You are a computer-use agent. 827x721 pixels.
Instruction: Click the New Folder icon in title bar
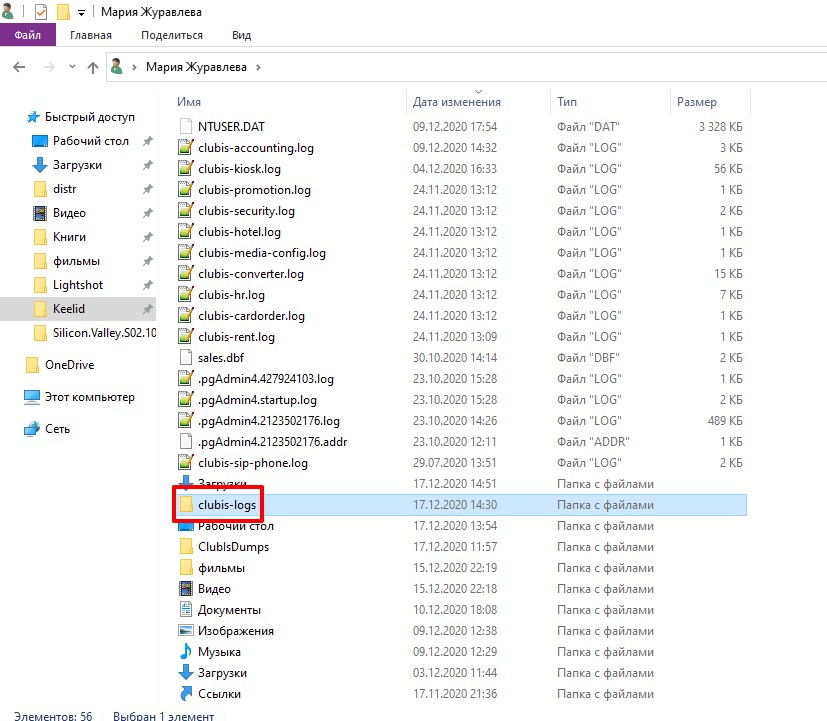click(63, 12)
